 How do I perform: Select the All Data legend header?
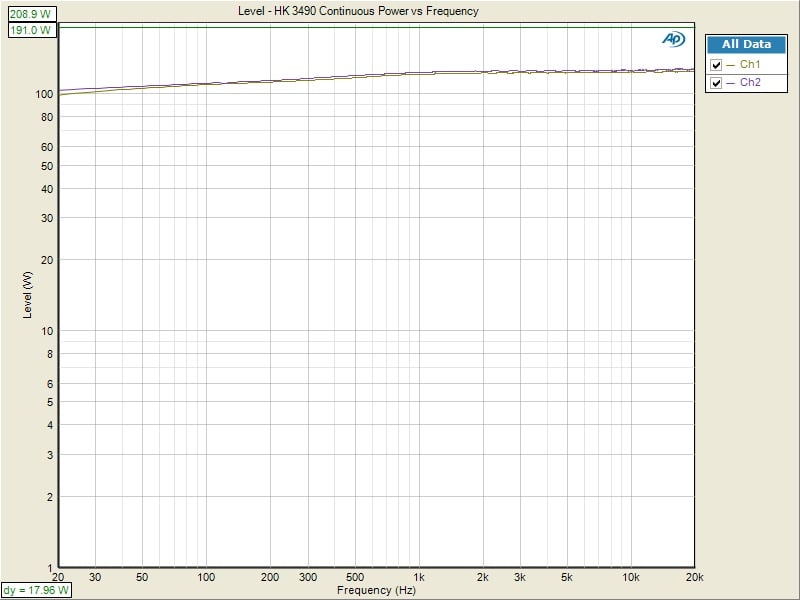746,45
